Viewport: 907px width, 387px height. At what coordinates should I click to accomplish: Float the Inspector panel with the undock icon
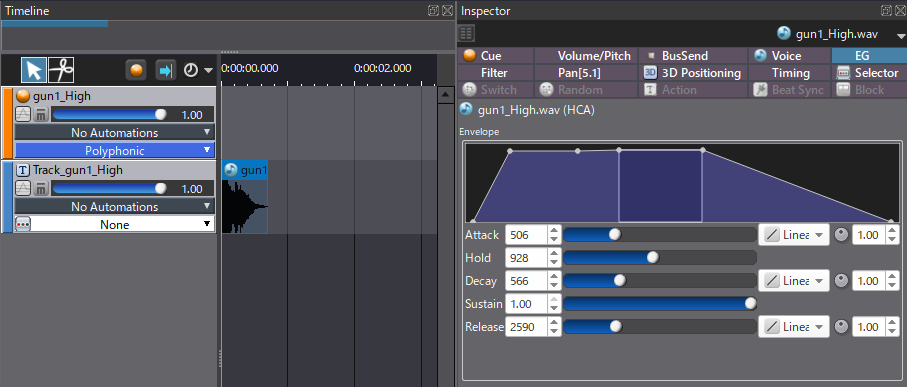886,10
